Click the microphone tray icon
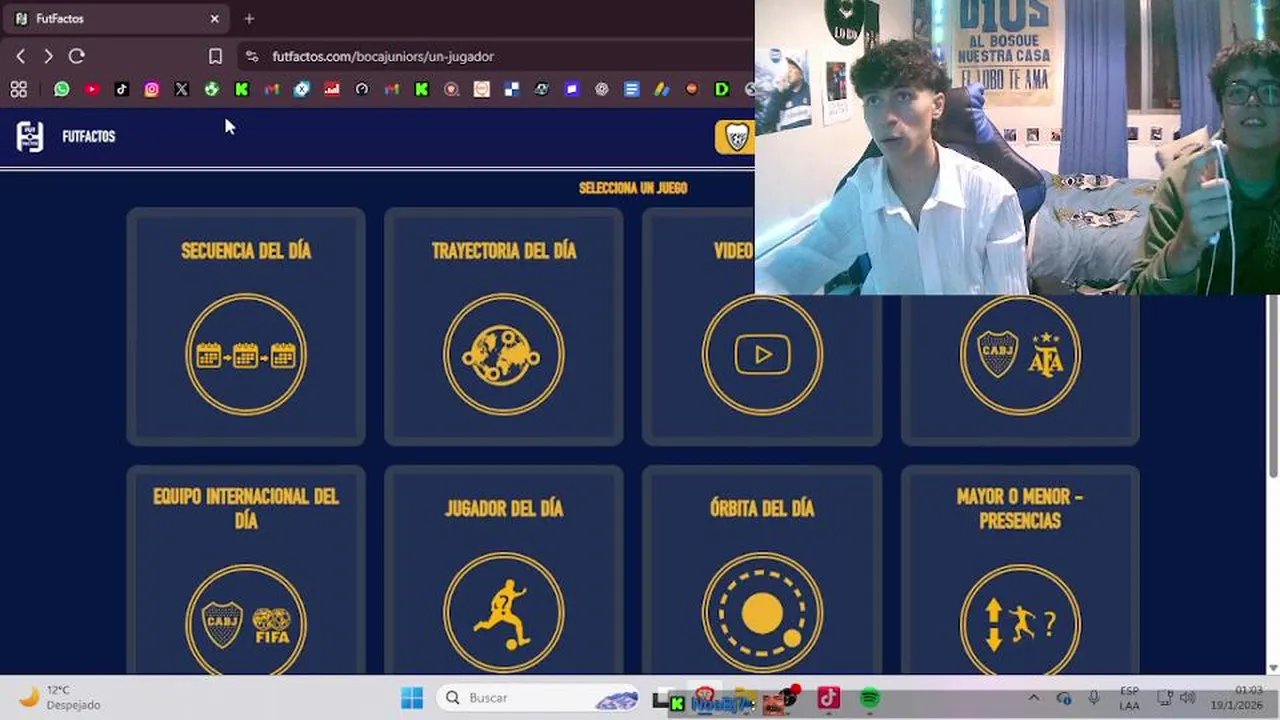This screenshot has height=720, width=1280. (1094, 698)
